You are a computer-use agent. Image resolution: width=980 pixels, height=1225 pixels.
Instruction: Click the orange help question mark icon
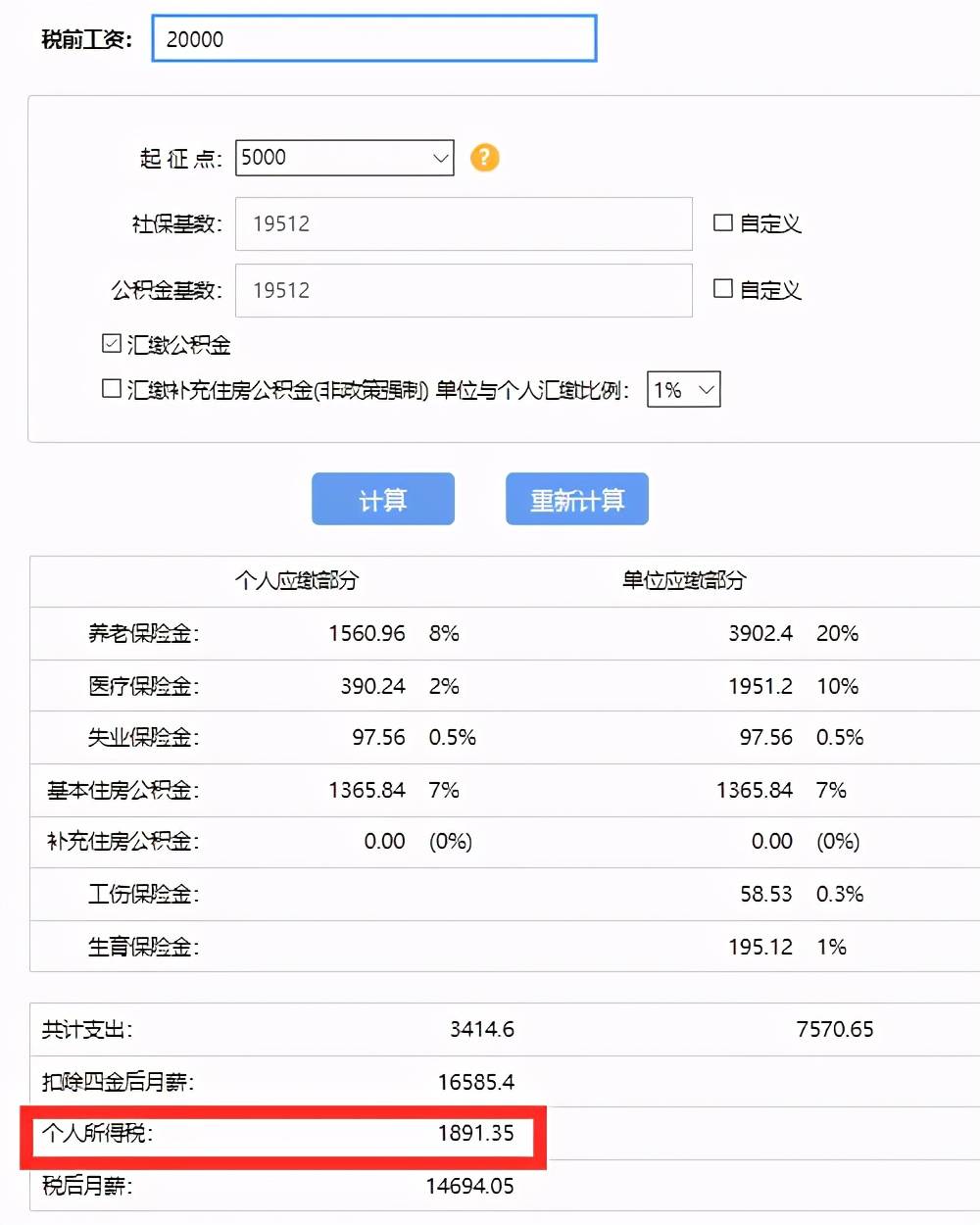coord(484,157)
